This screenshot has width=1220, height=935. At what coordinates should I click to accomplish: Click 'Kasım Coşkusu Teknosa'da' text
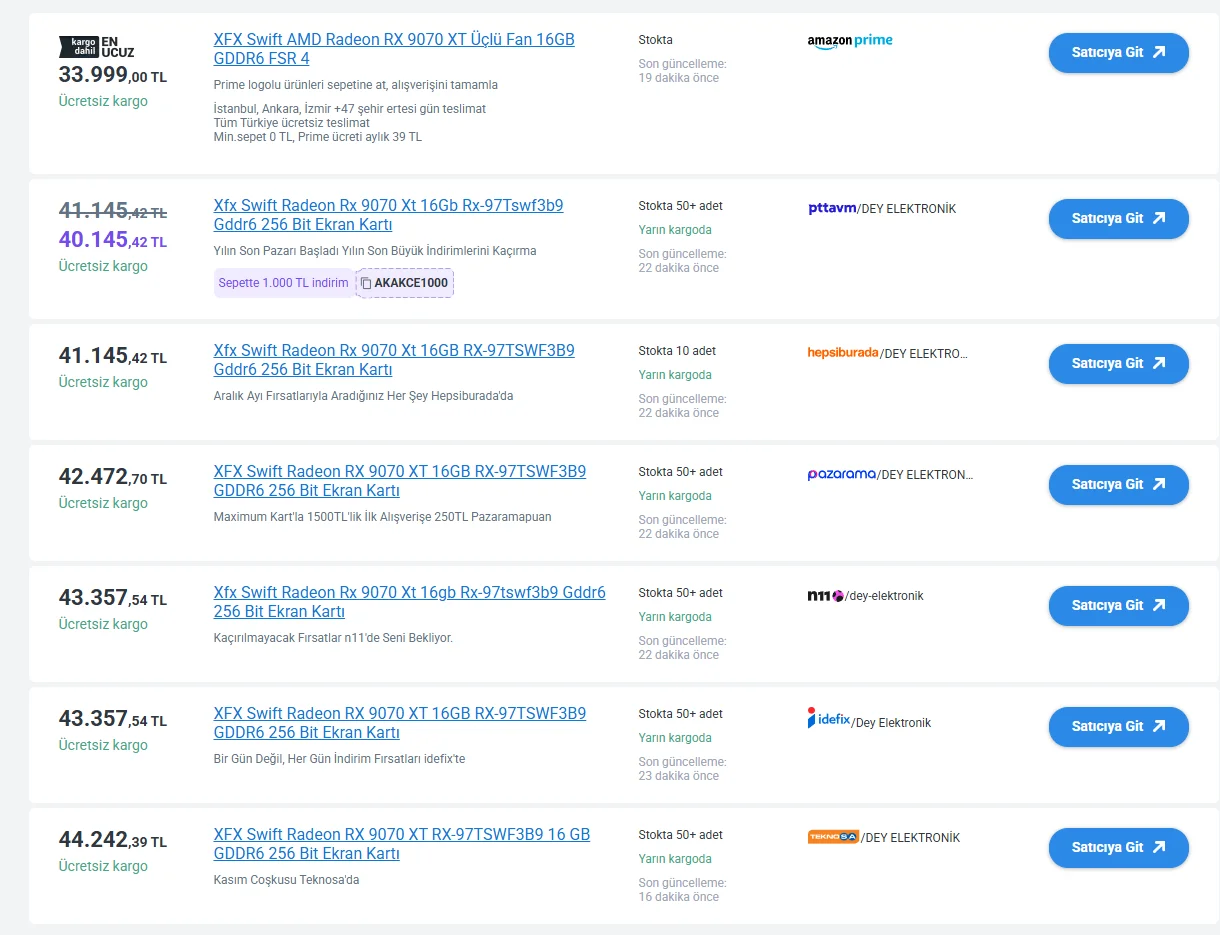(x=286, y=880)
